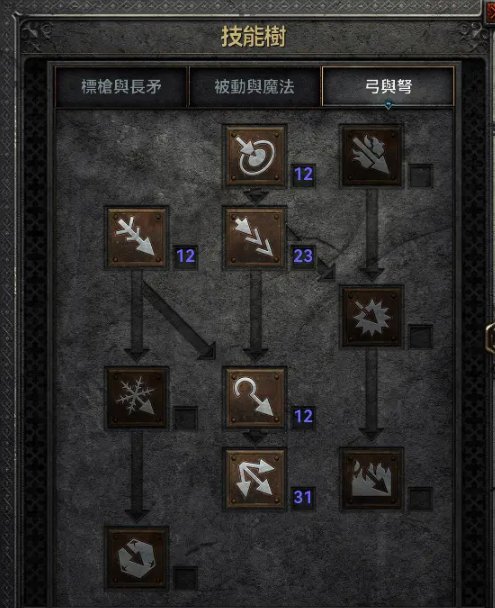Viewport: 495px width, 608px height.
Task: Click the level 31 counter beside Strafe
Action: [303, 497]
